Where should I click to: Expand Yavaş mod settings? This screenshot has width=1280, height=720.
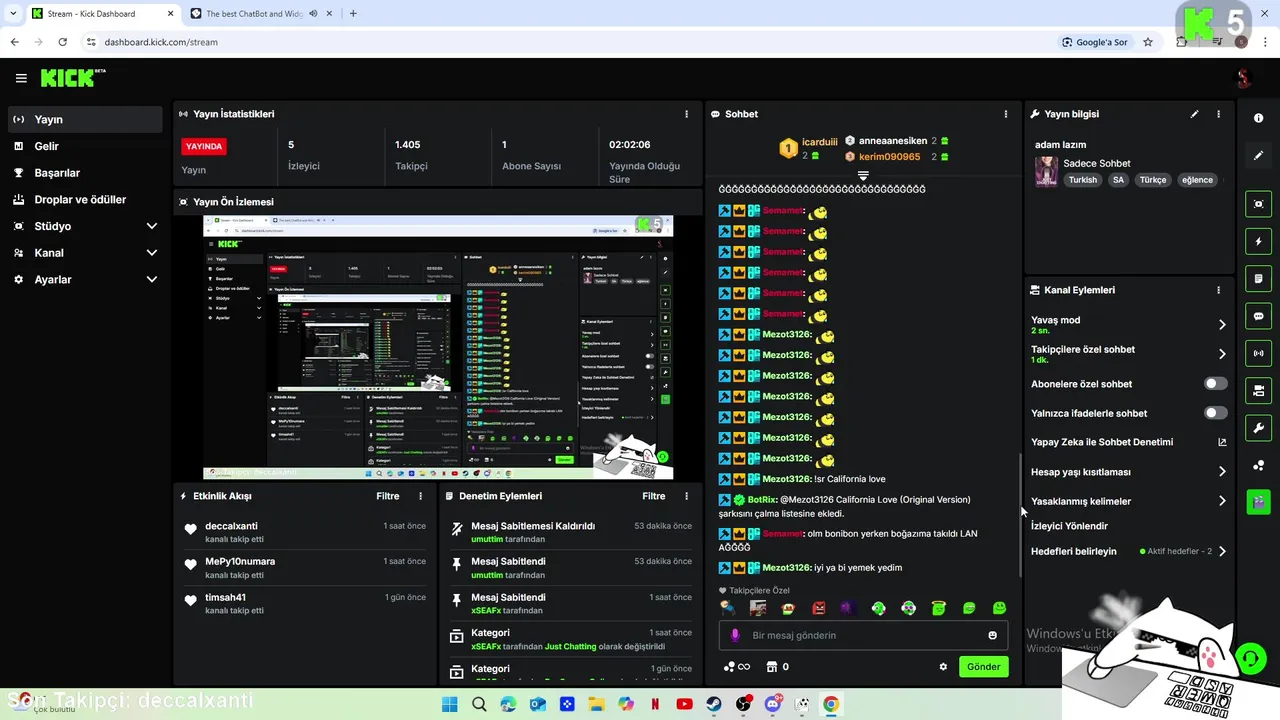pos(1222,324)
